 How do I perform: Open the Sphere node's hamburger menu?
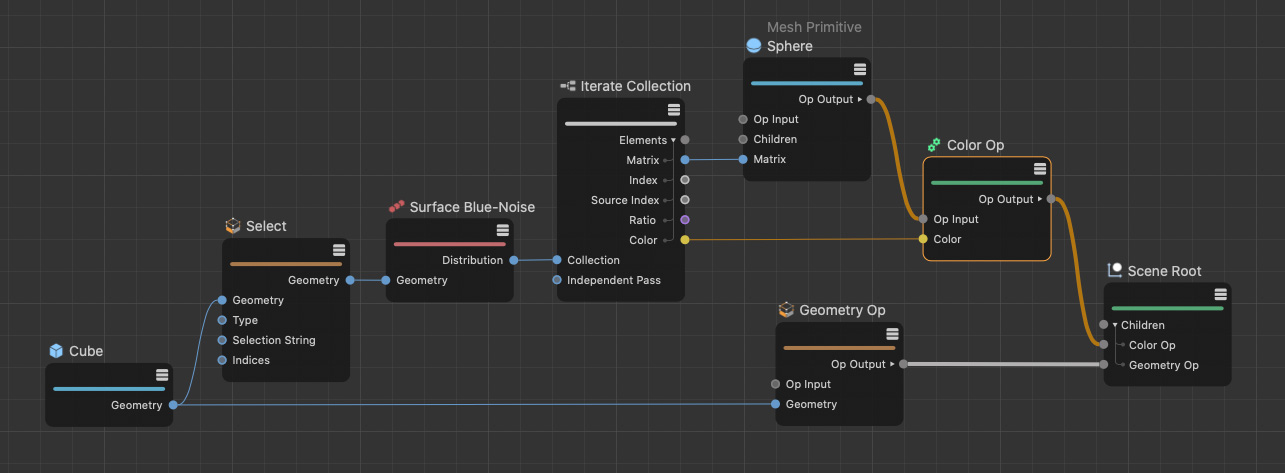[x=859, y=69]
